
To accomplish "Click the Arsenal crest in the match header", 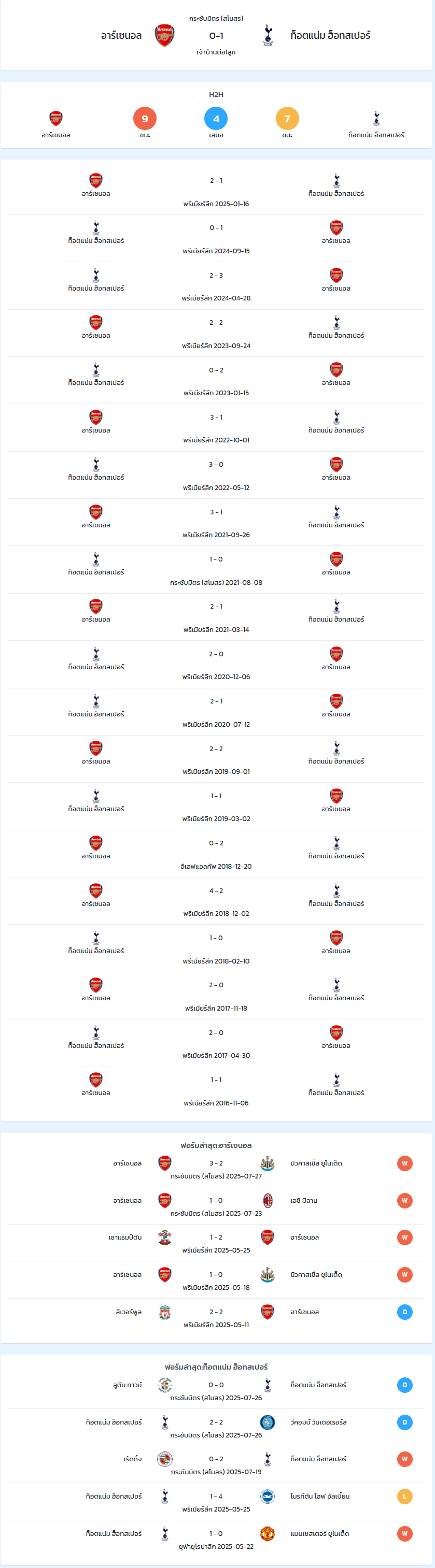I will coord(164,35).
